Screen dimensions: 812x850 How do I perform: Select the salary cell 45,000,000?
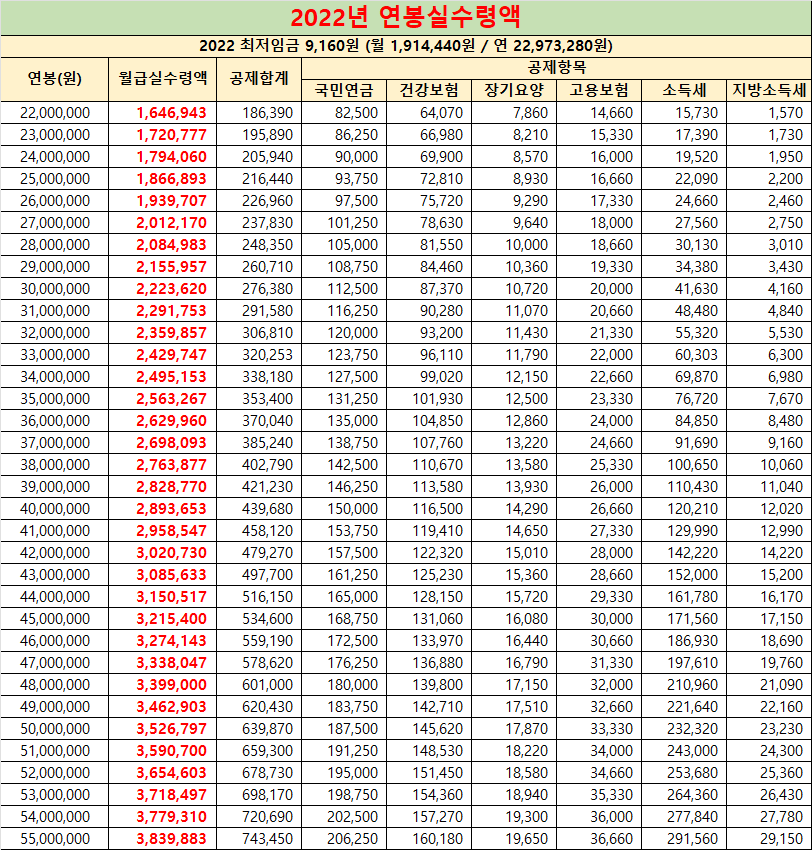click(x=55, y=619)
